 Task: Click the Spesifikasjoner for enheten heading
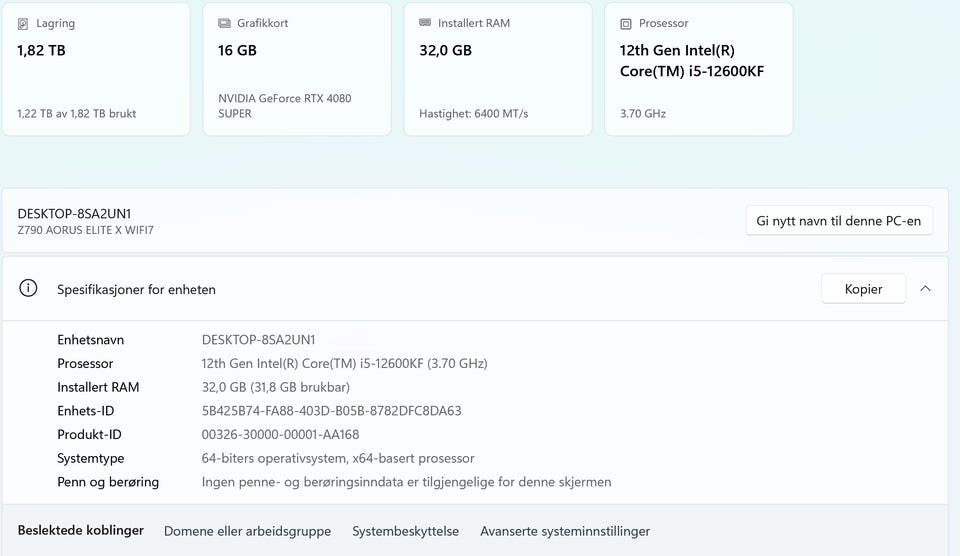[137, 289]
